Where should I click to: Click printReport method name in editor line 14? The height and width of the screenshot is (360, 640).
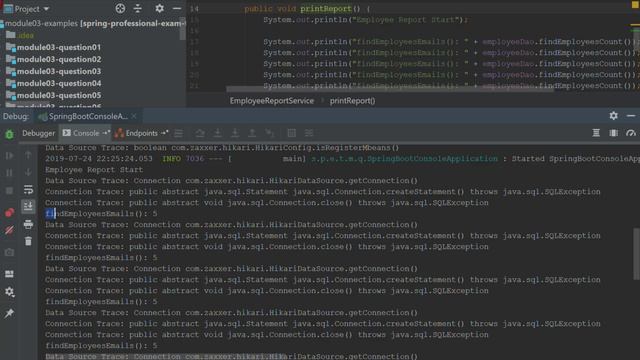(x=326, y=9)
